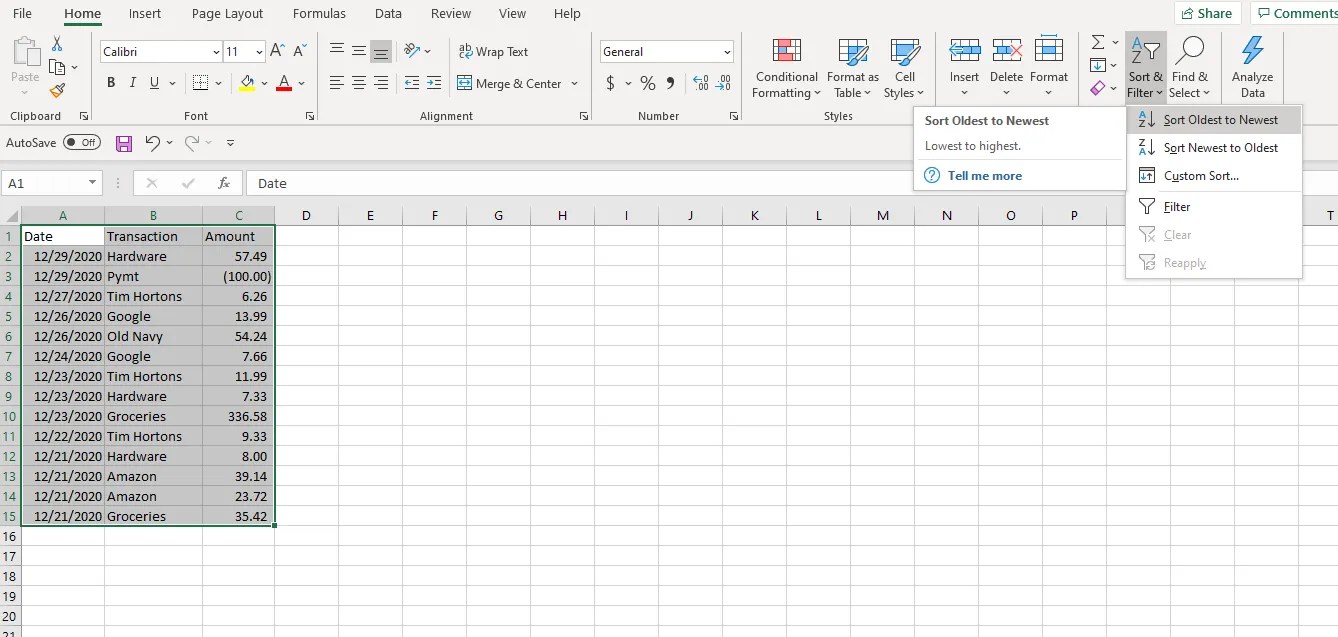The height and width of the screenshot is (637, 1338).
Task: Open the font size dropdown
Action: click(x=257, y=51)
